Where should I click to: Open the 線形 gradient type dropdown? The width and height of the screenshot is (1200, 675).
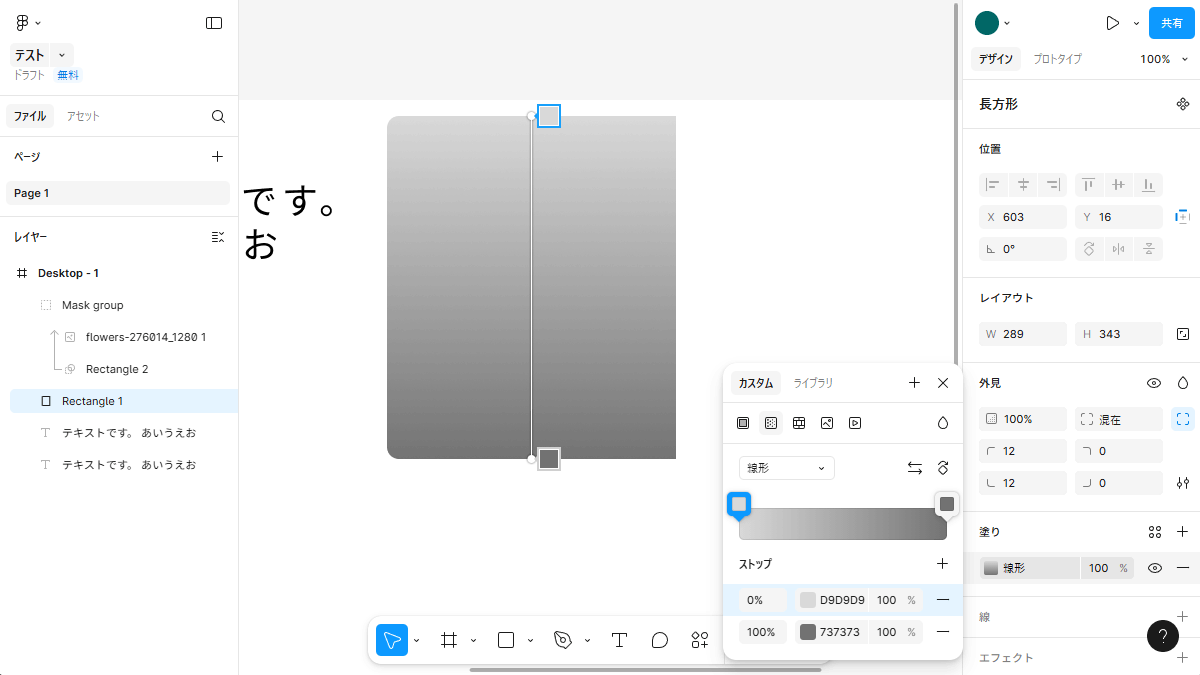(786, 468)
